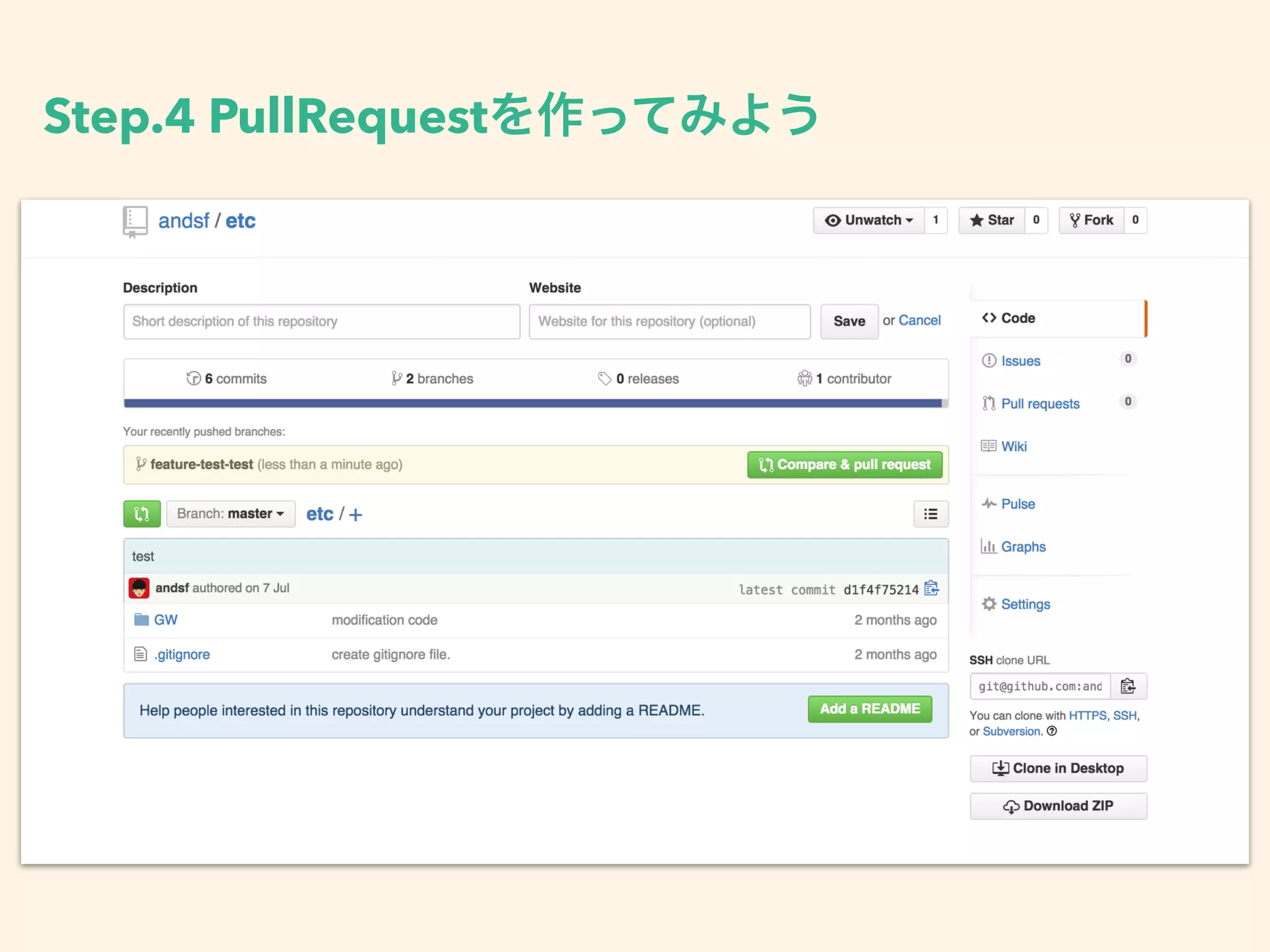The width and height of the screenshot is (1270, 952).
Task: Select the Code tab in sidebar
Action: (x=1058, y=318)
